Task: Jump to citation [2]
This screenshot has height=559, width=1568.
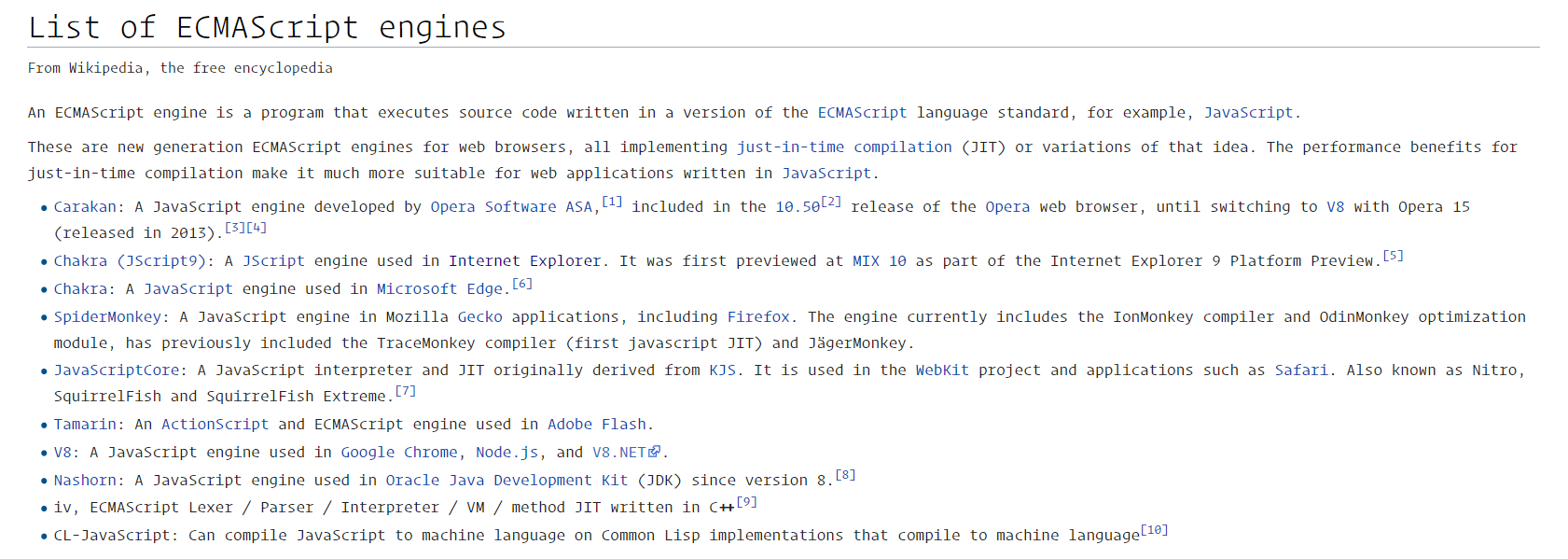Action: click(x=831, y=202)
